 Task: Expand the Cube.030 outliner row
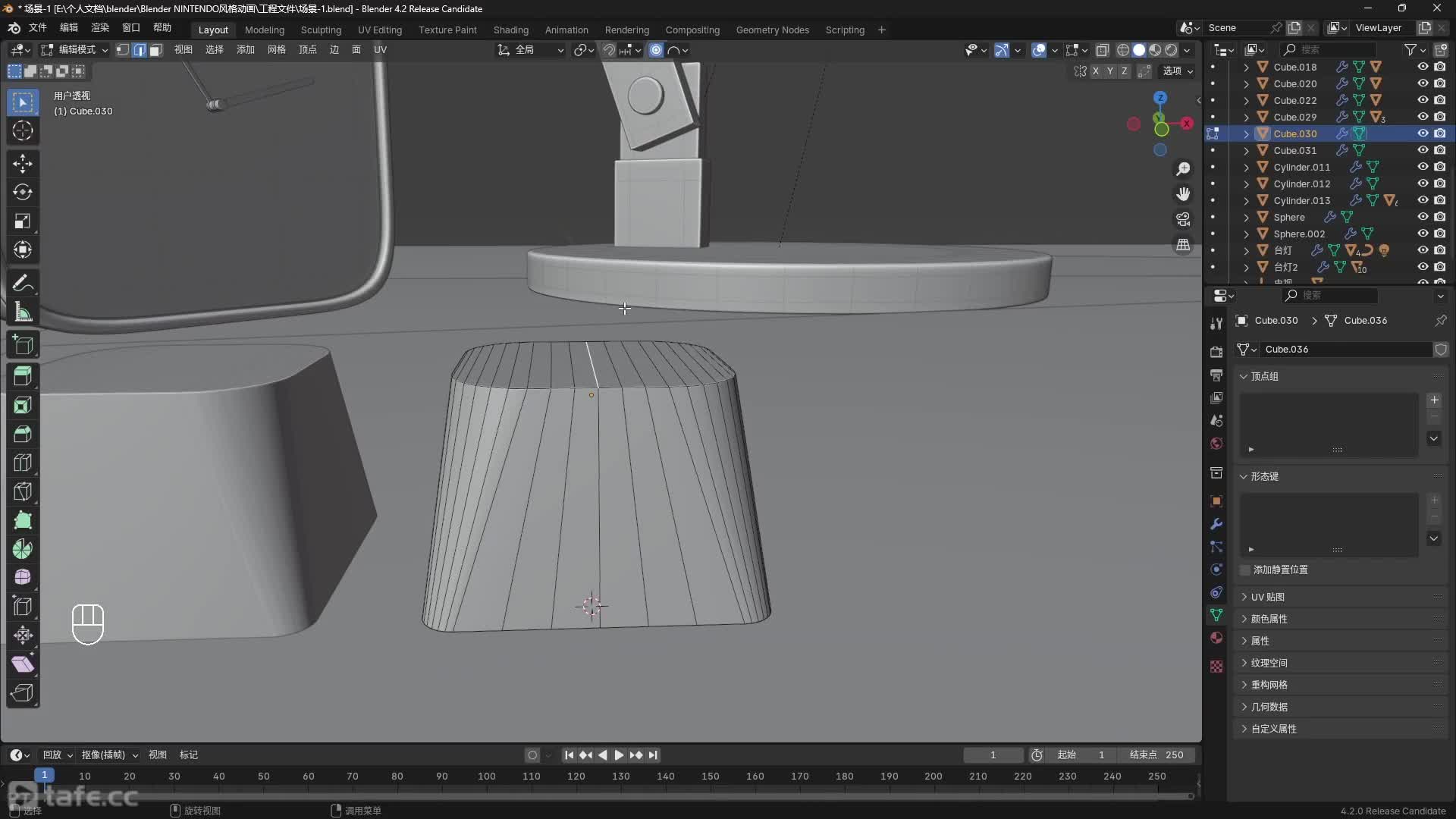click(1246, 133)
